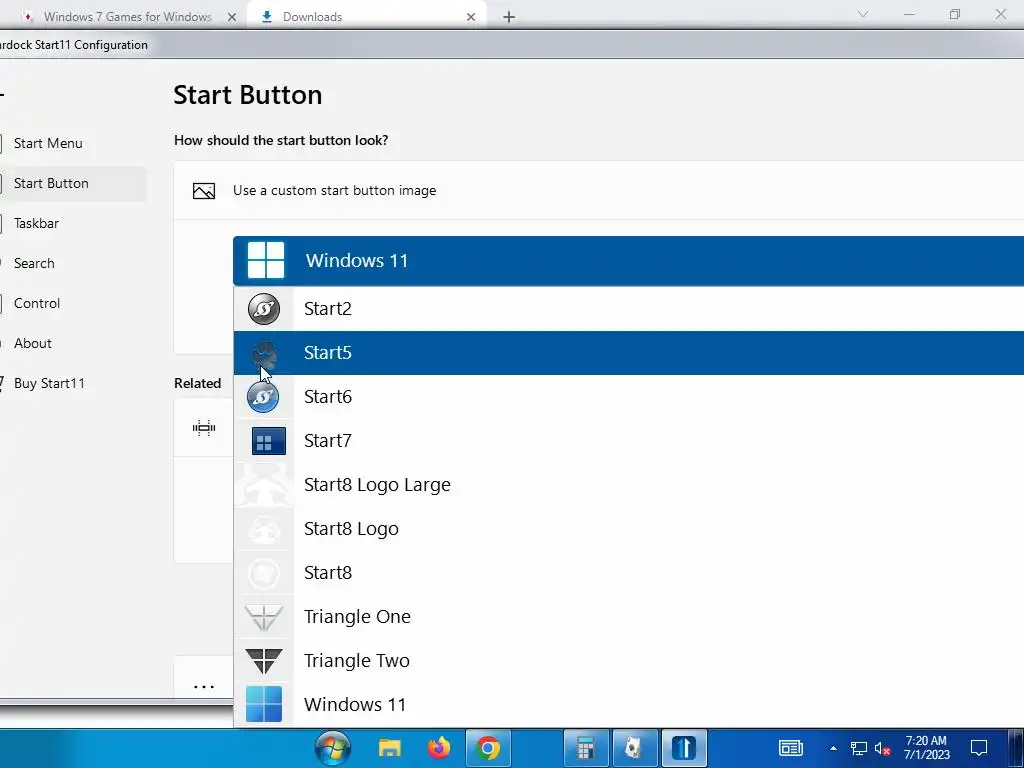Click the Start7 label text
This screenshot has width=1024, height=768.
pos(328,441)
